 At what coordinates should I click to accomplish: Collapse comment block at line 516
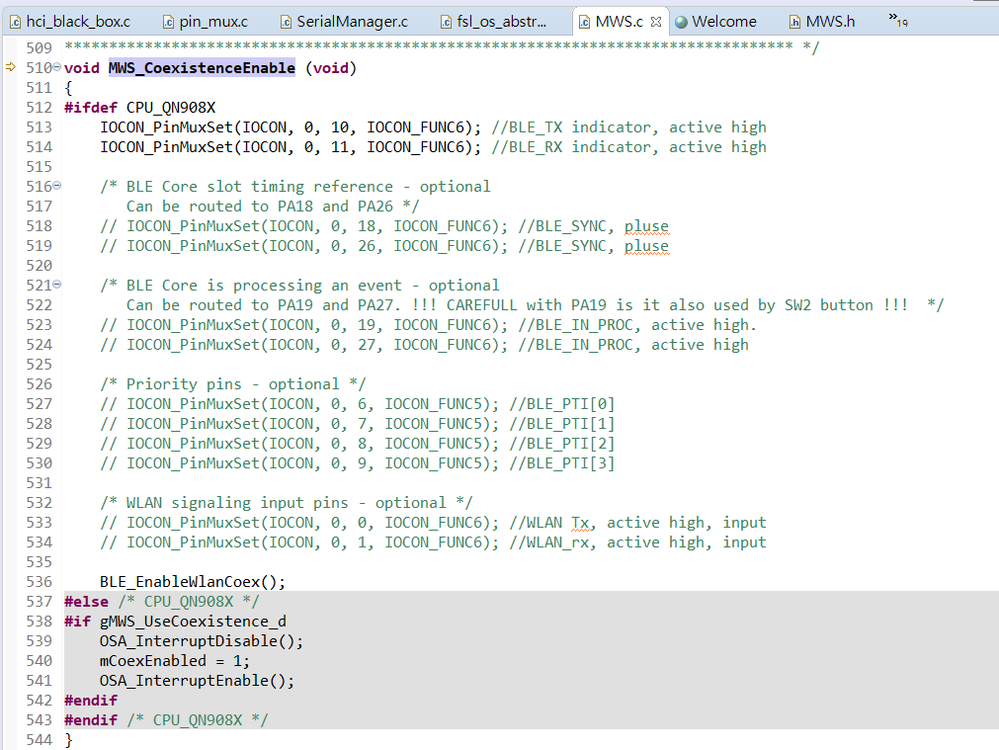click(x=57, y=185)
